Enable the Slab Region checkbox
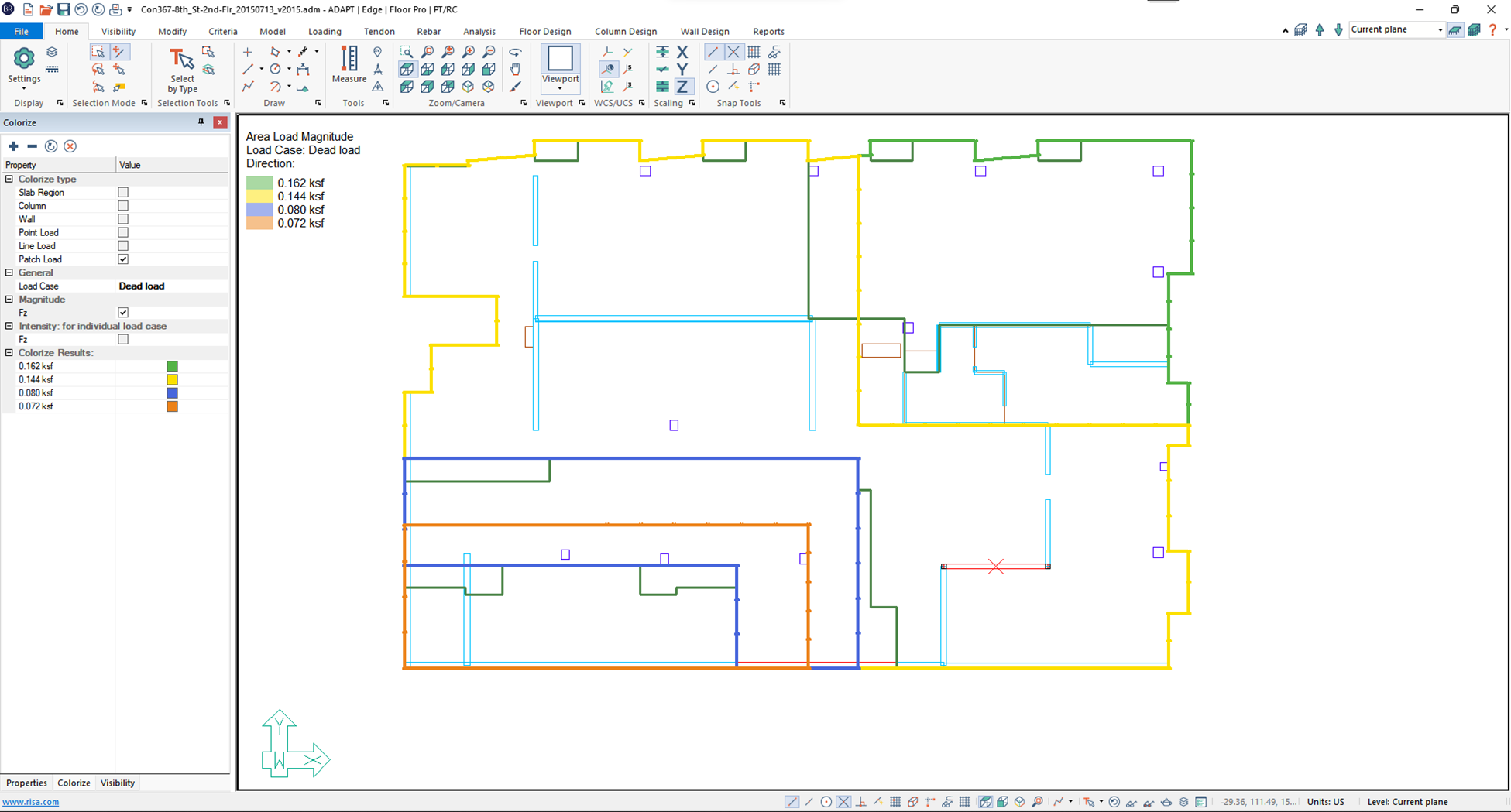 click(123, 192)
